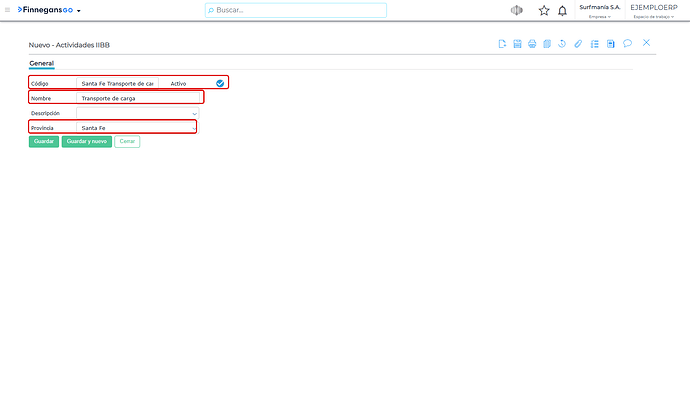Click the Guardar y nuevo button
Image resolution: width=690 pixels, height=402 pixels.
click(87, 141)
